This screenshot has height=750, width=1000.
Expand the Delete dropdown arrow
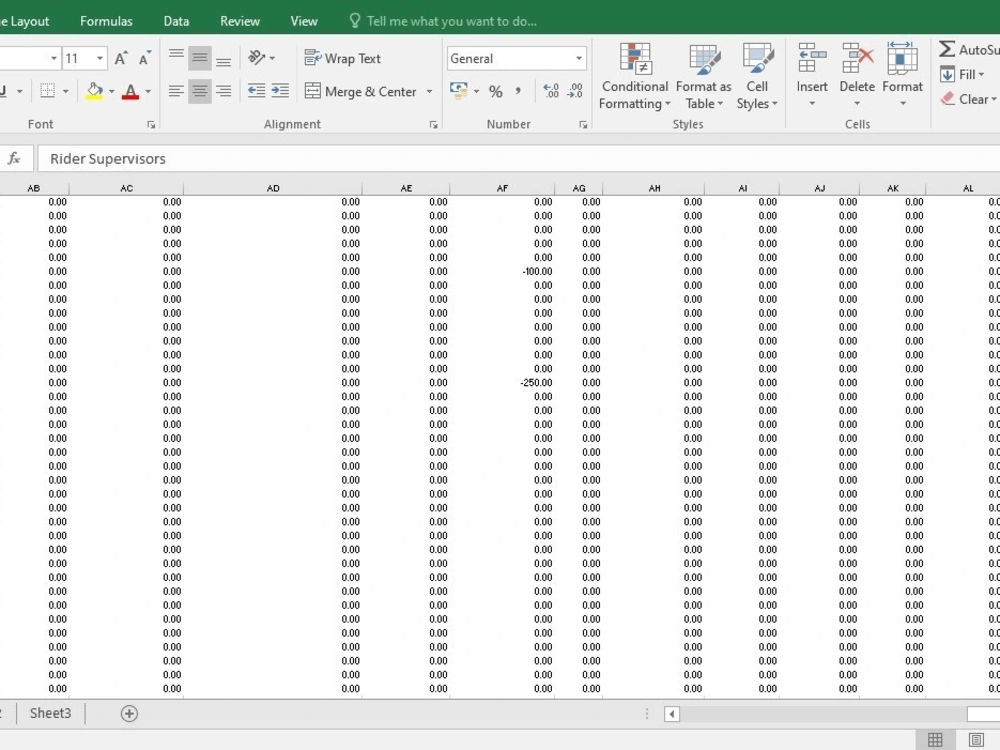(857, 103)
